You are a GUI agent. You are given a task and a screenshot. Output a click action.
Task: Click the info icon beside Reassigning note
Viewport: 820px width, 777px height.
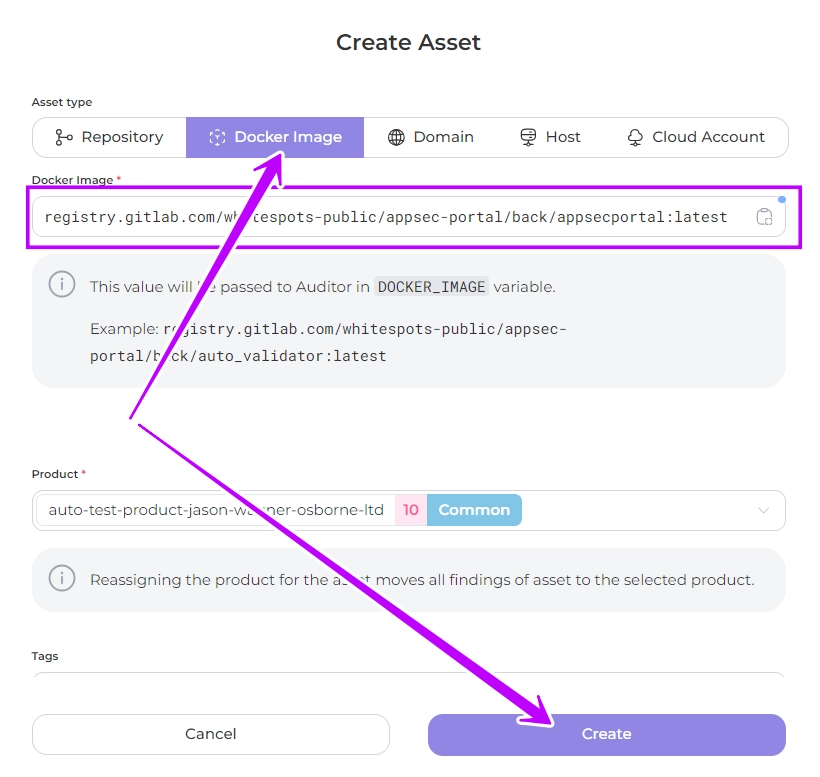click(62, 578)
